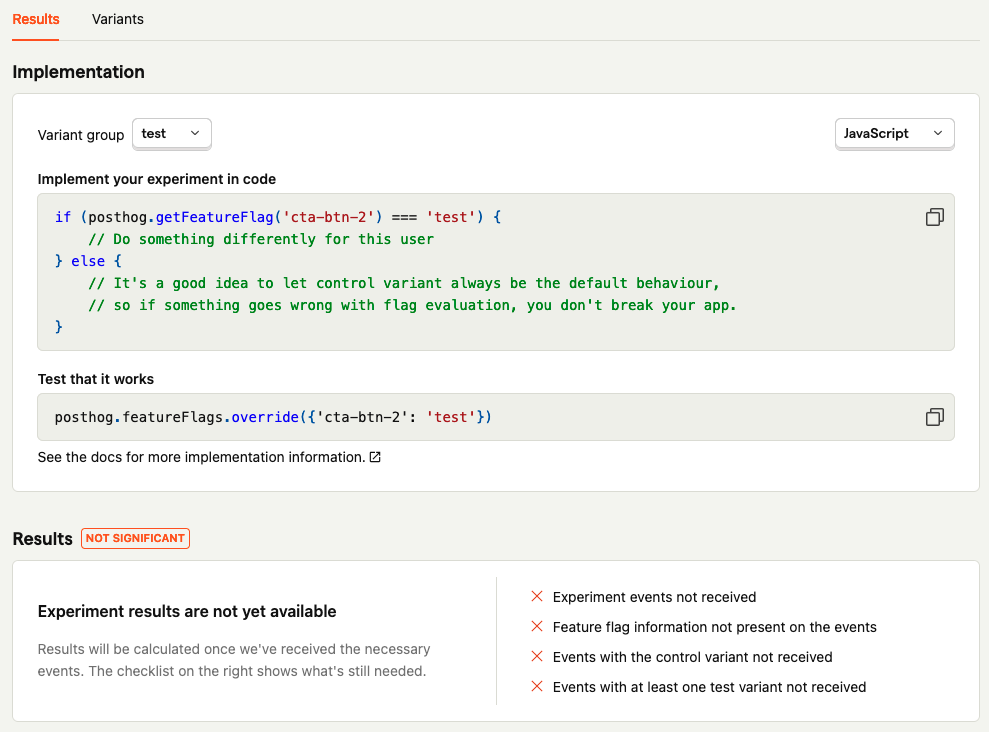Switch to the Variants tab
This screenshot has width=989, height=732.
117,19
